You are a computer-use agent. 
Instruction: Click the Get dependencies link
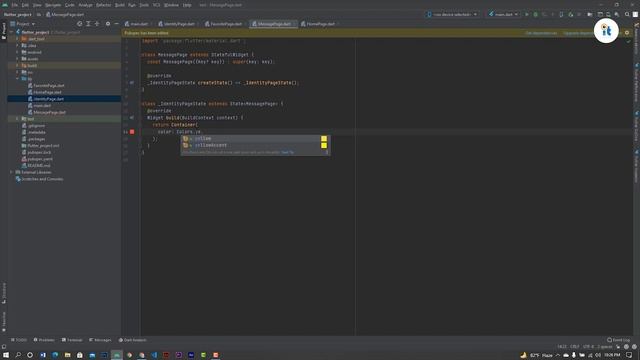[541, 33]
